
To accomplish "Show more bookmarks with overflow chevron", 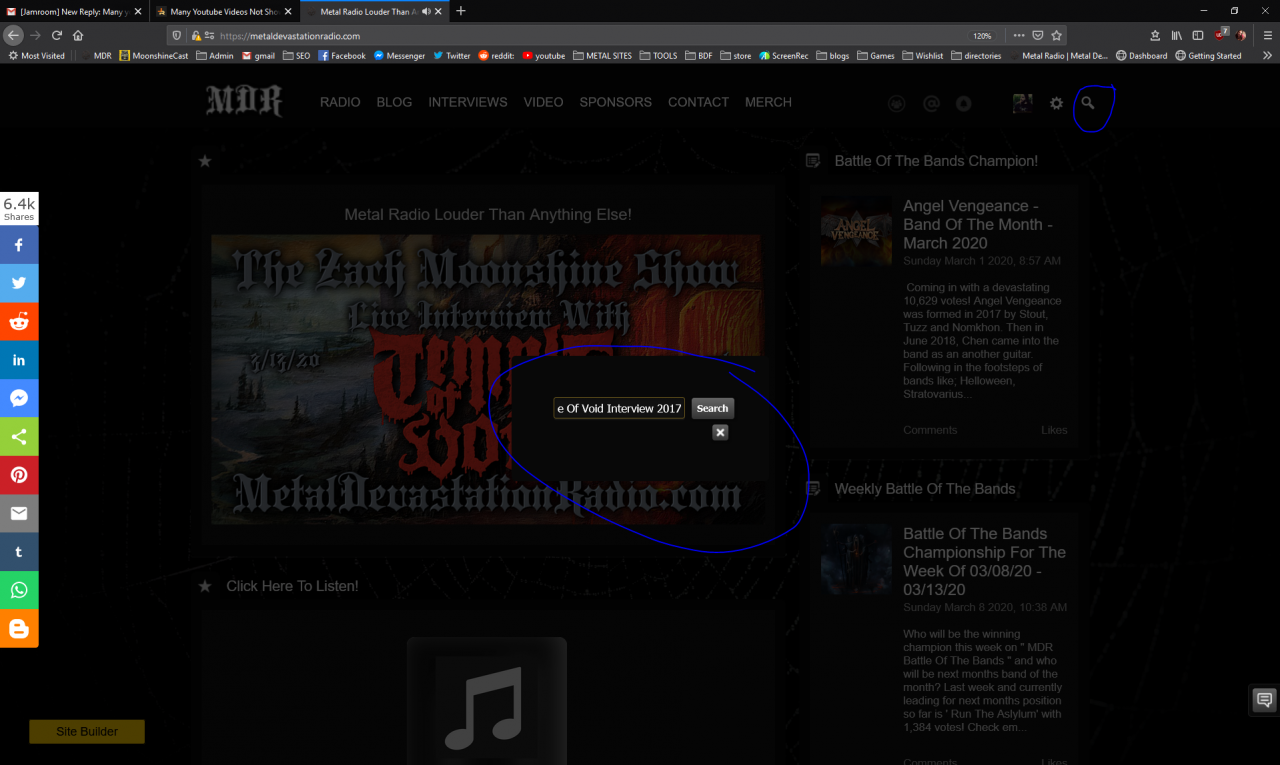I will (1266, 56).
